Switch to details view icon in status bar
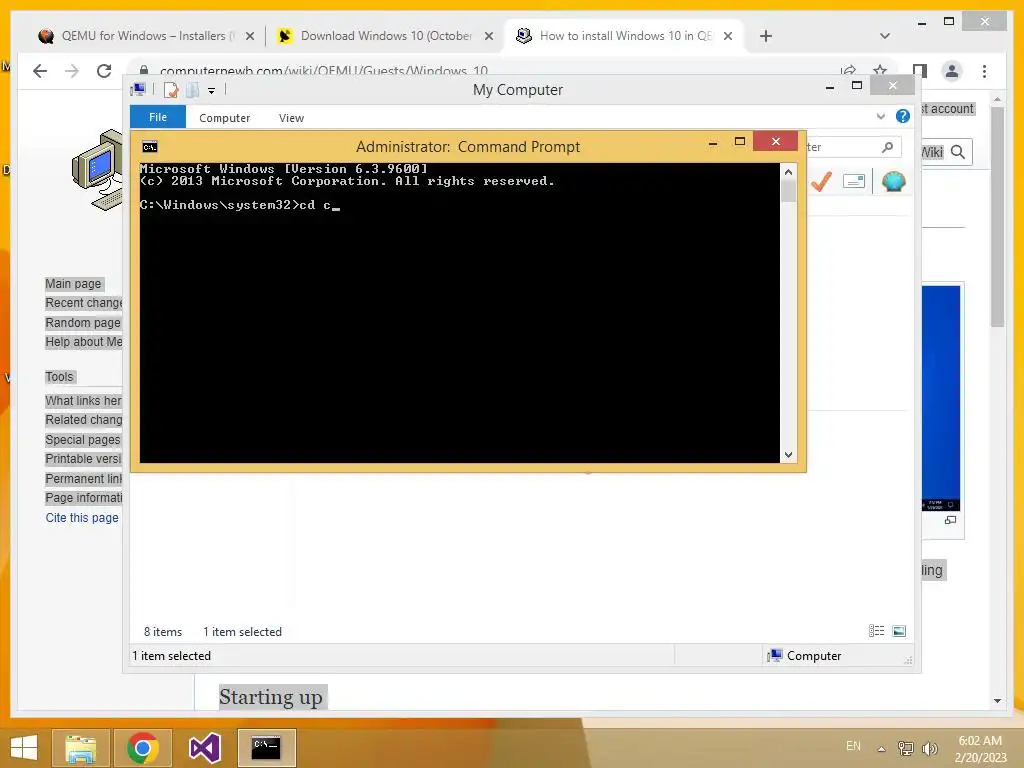The height and width of the screenshot is (768, 1024). tap(876, 630)
